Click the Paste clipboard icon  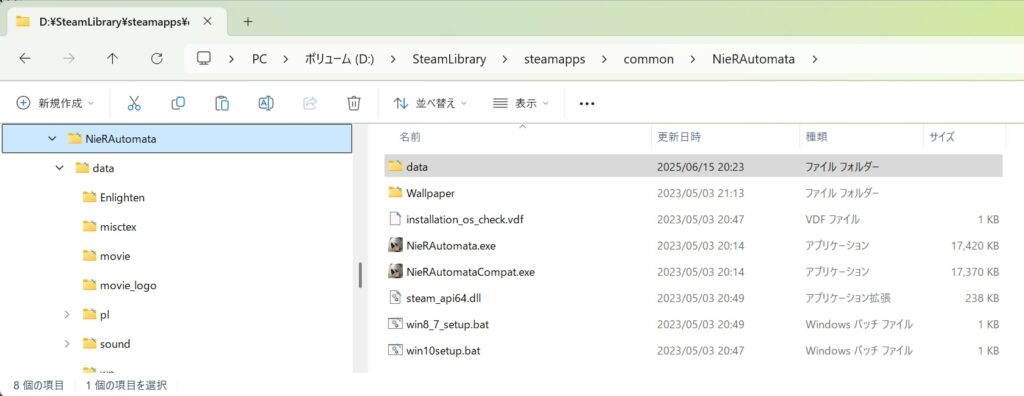[222, 103]
